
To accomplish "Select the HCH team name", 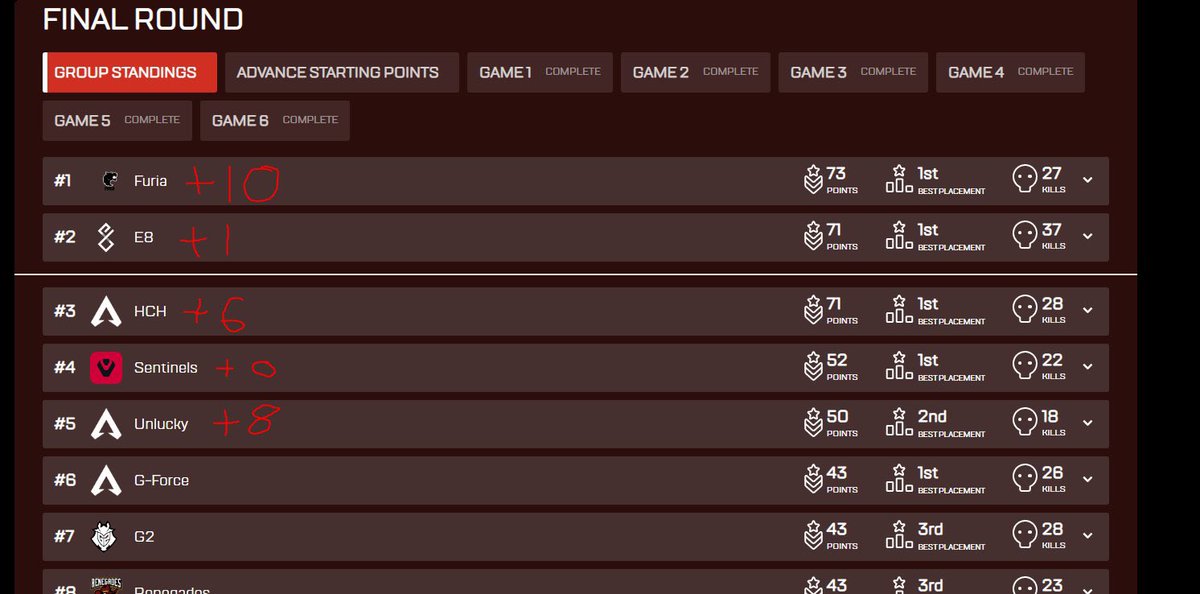I will 150,311.
